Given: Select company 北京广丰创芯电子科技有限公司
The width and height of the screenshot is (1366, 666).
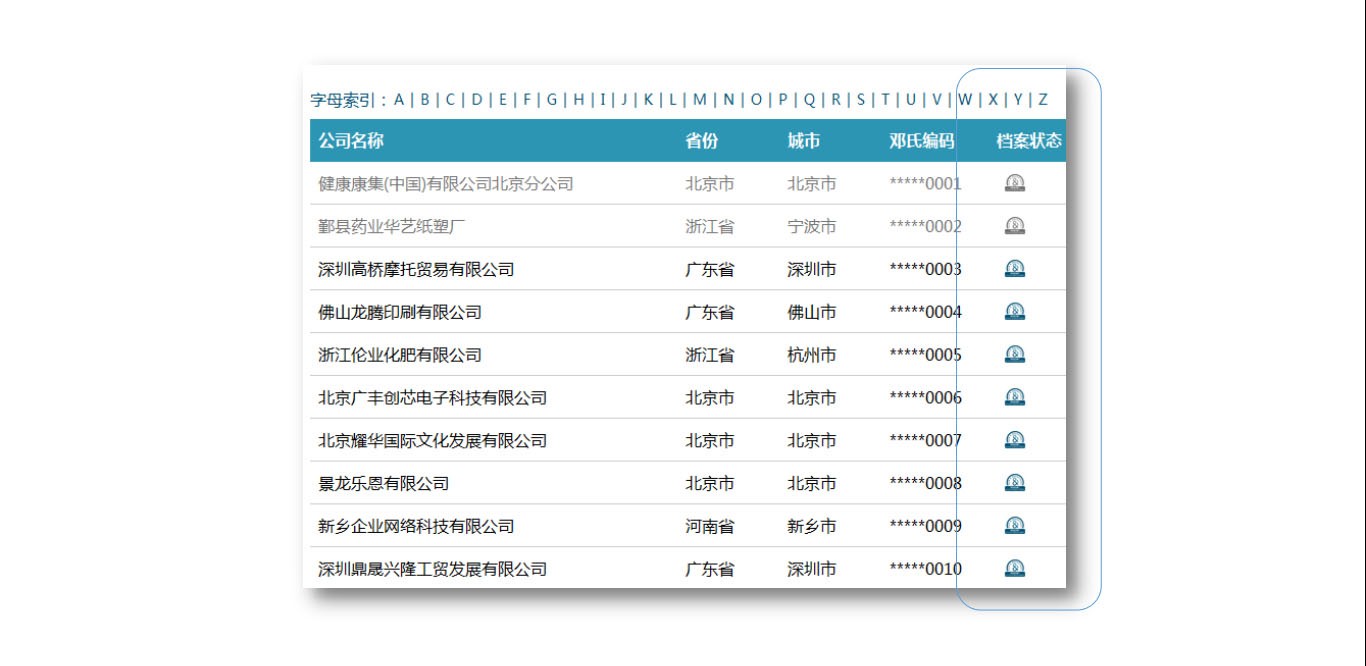Looking at the screenshot, I should click(433, 398).
